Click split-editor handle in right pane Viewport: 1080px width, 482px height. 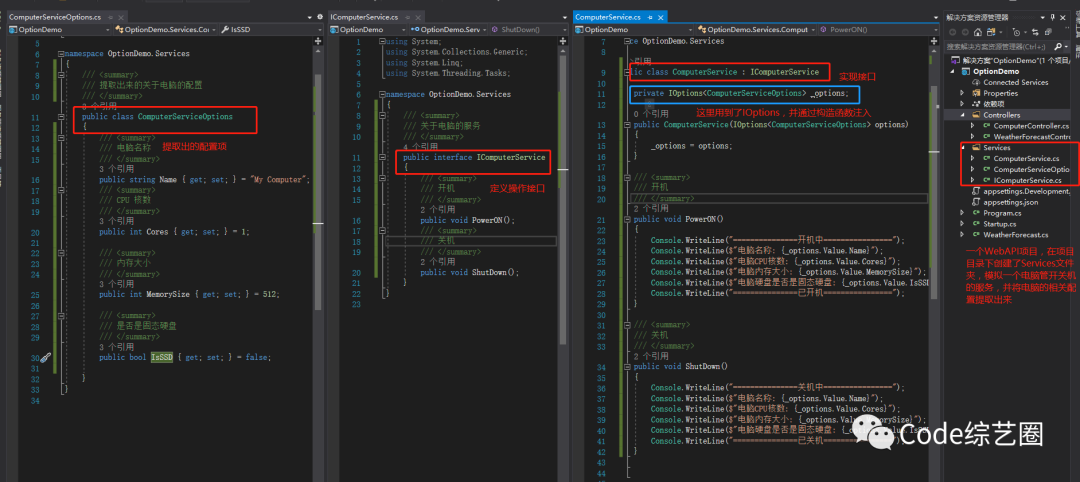[x=933, y=41]
